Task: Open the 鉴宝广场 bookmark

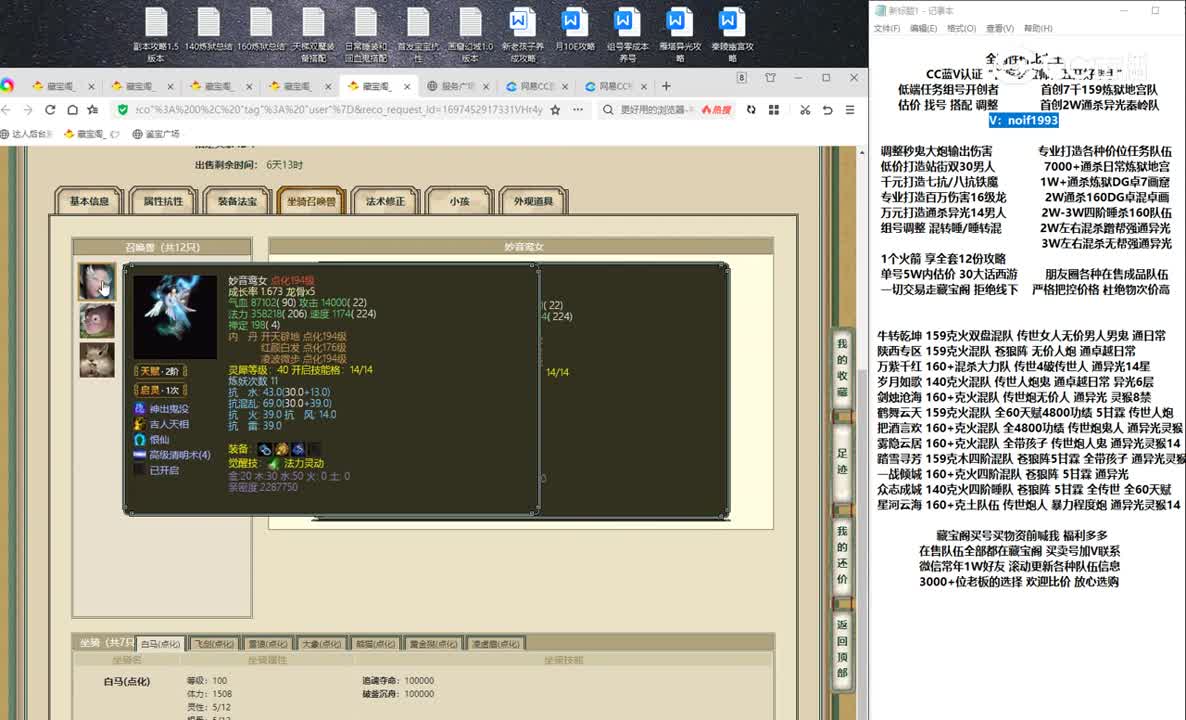Action: 156,134
